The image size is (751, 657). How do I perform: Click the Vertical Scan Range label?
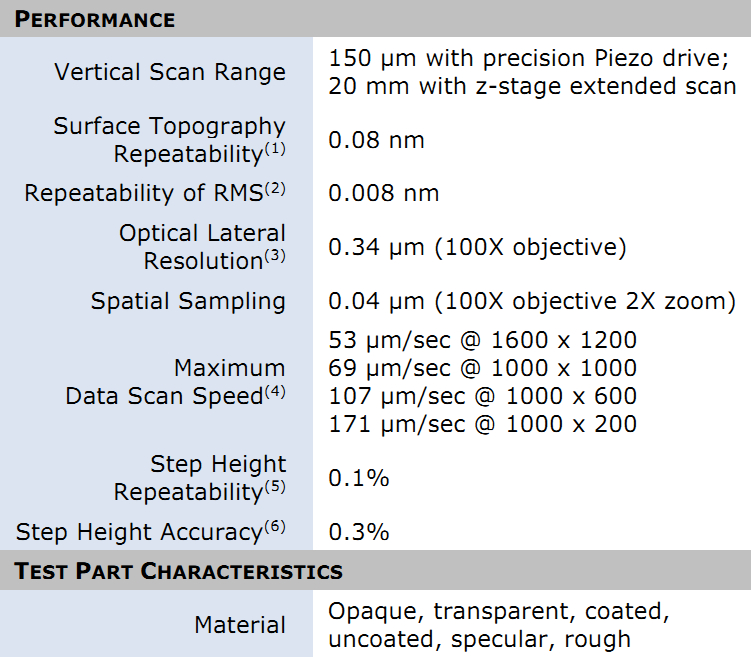pyautogui.click(x=170, y=72)
